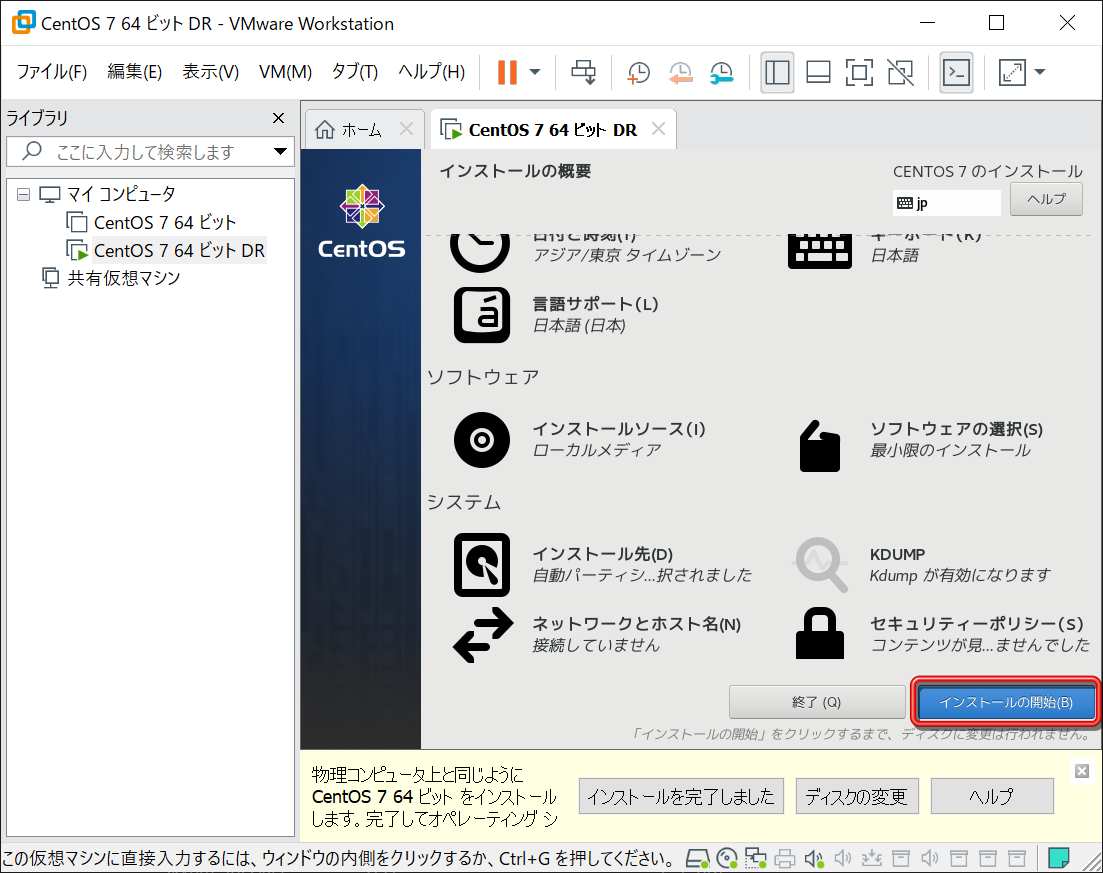Close the CentOS 7 64 ビット DR tab

coord(658,129)
